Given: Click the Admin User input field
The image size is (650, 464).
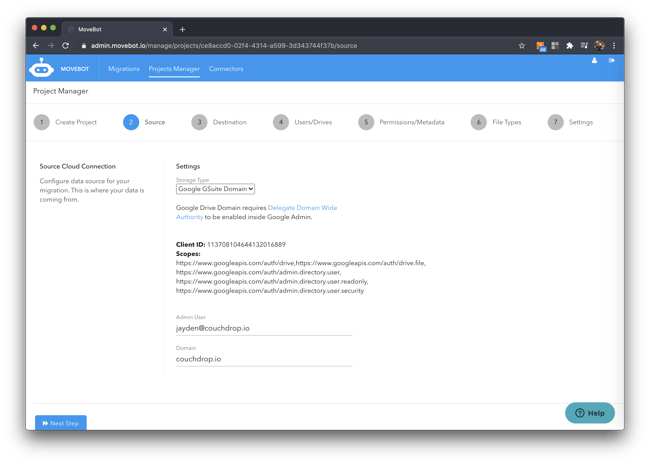Looking at the screenshot, I should pyautogui.click(x=264, y=328).
